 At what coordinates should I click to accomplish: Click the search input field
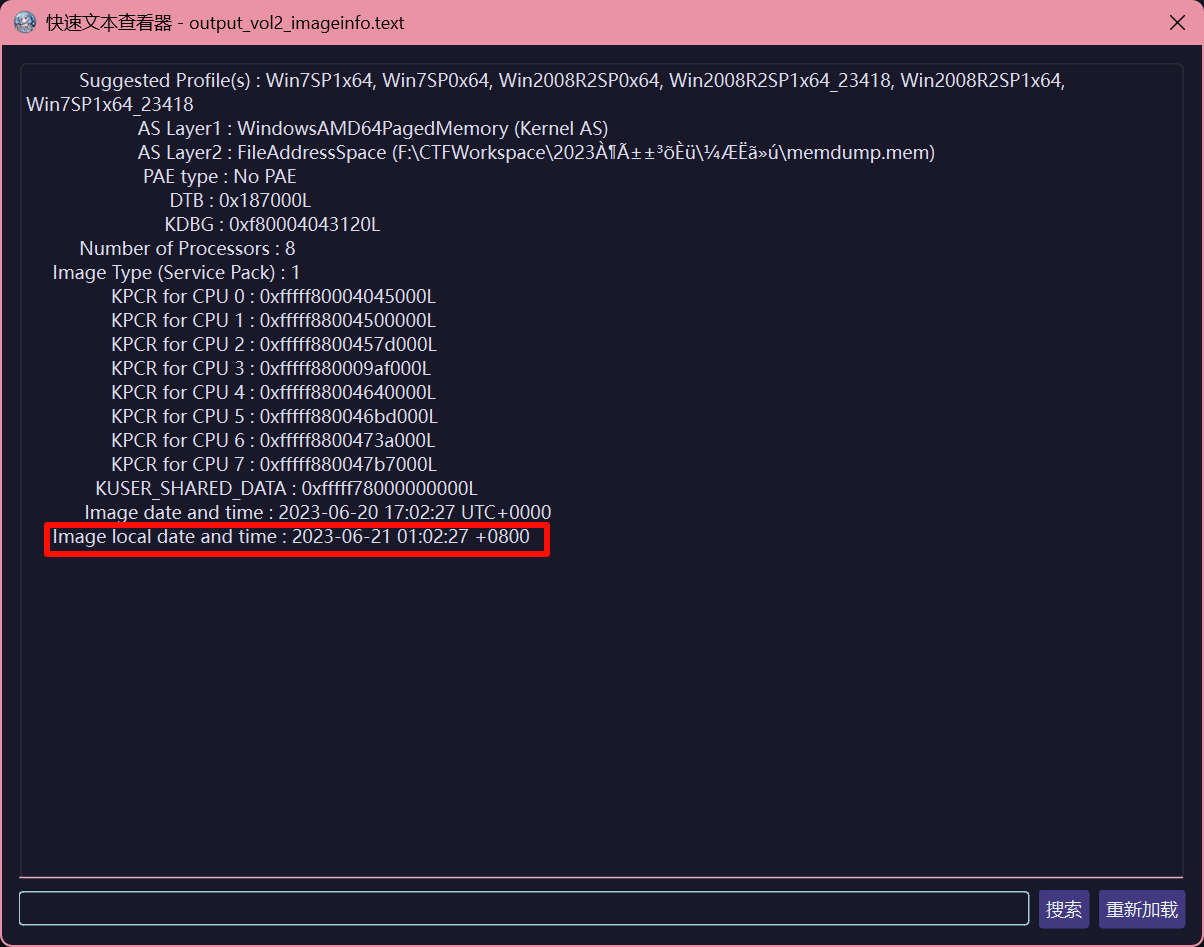click(x=524, y=909)
